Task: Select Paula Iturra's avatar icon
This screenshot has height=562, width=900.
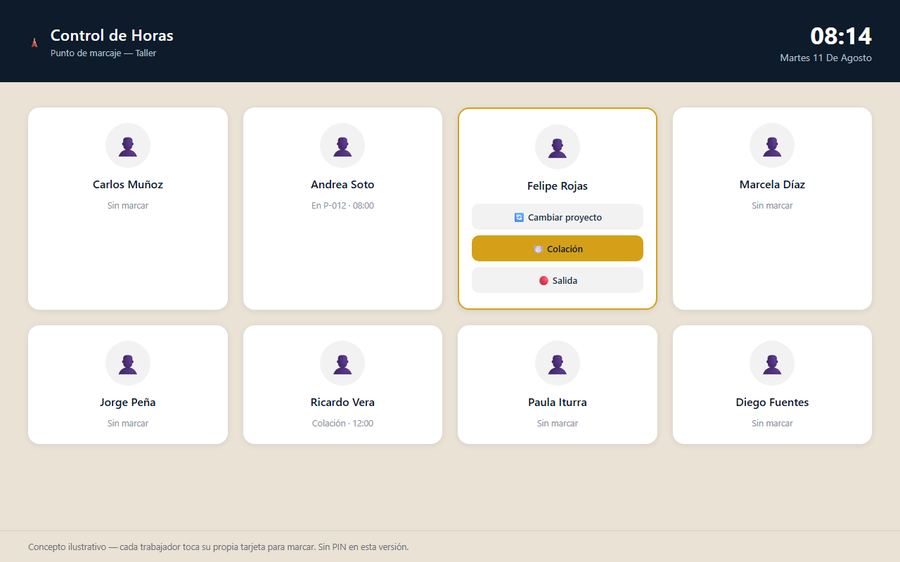Action: coord(557,363)
